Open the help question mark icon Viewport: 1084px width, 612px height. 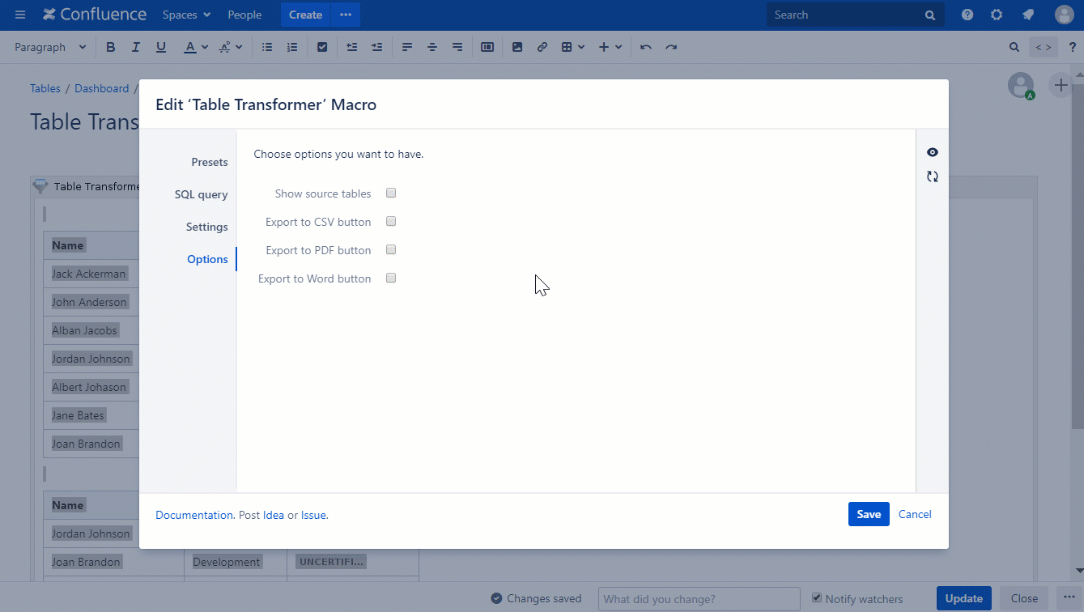(967, 15)
